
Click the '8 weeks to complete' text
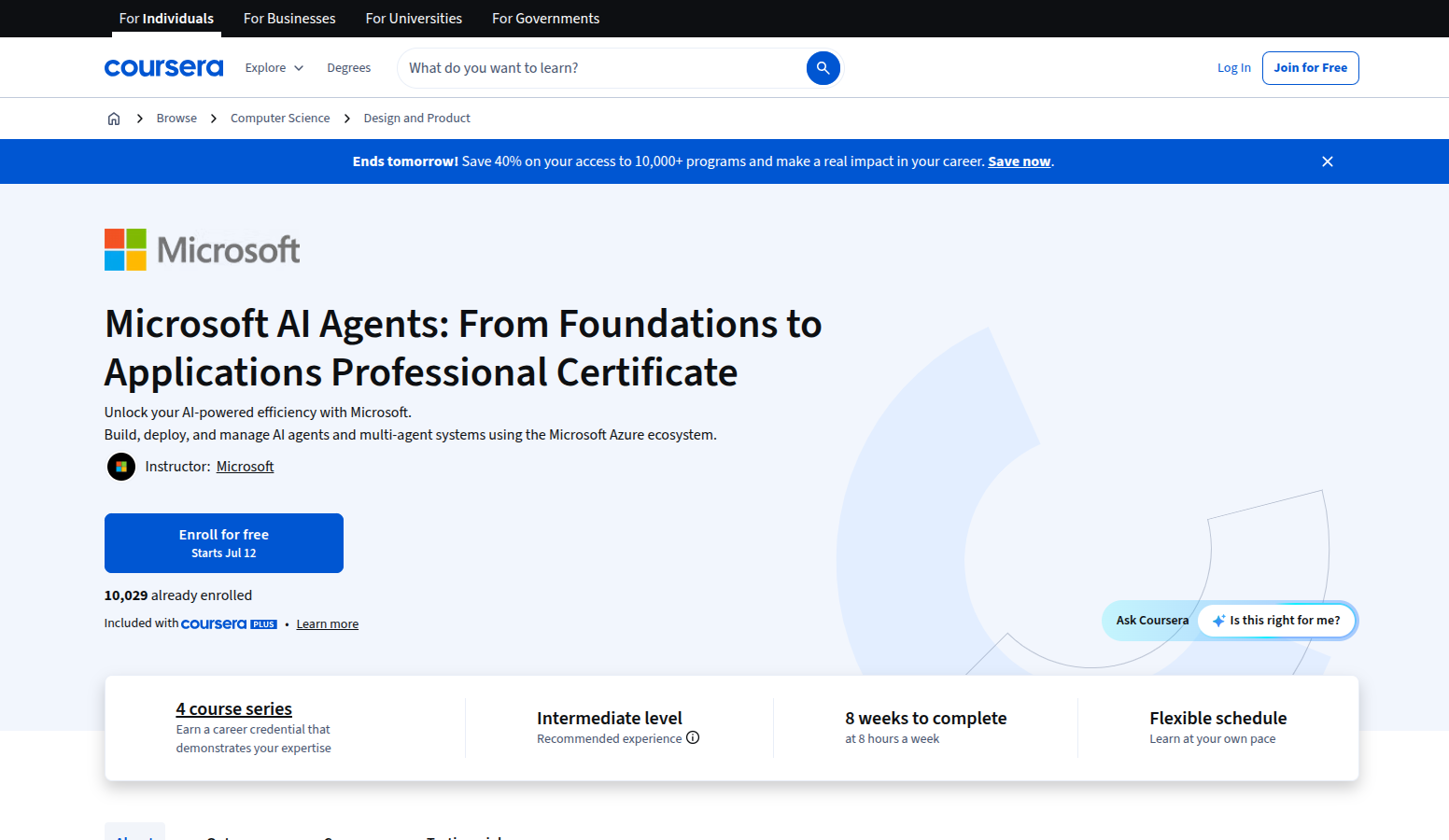tap(926, 719)
